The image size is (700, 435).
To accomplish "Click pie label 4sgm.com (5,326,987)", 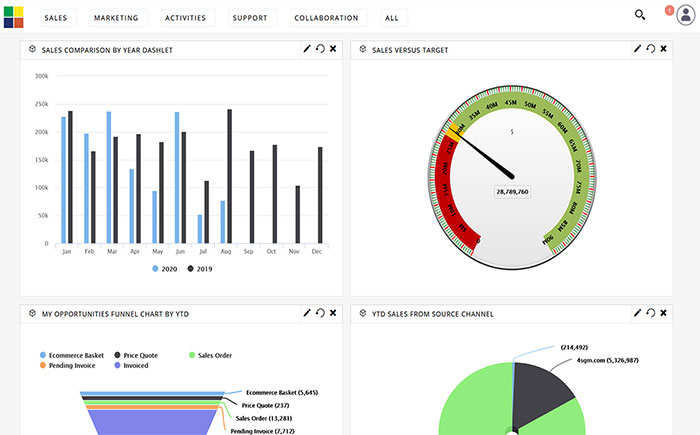I will 608,360.
